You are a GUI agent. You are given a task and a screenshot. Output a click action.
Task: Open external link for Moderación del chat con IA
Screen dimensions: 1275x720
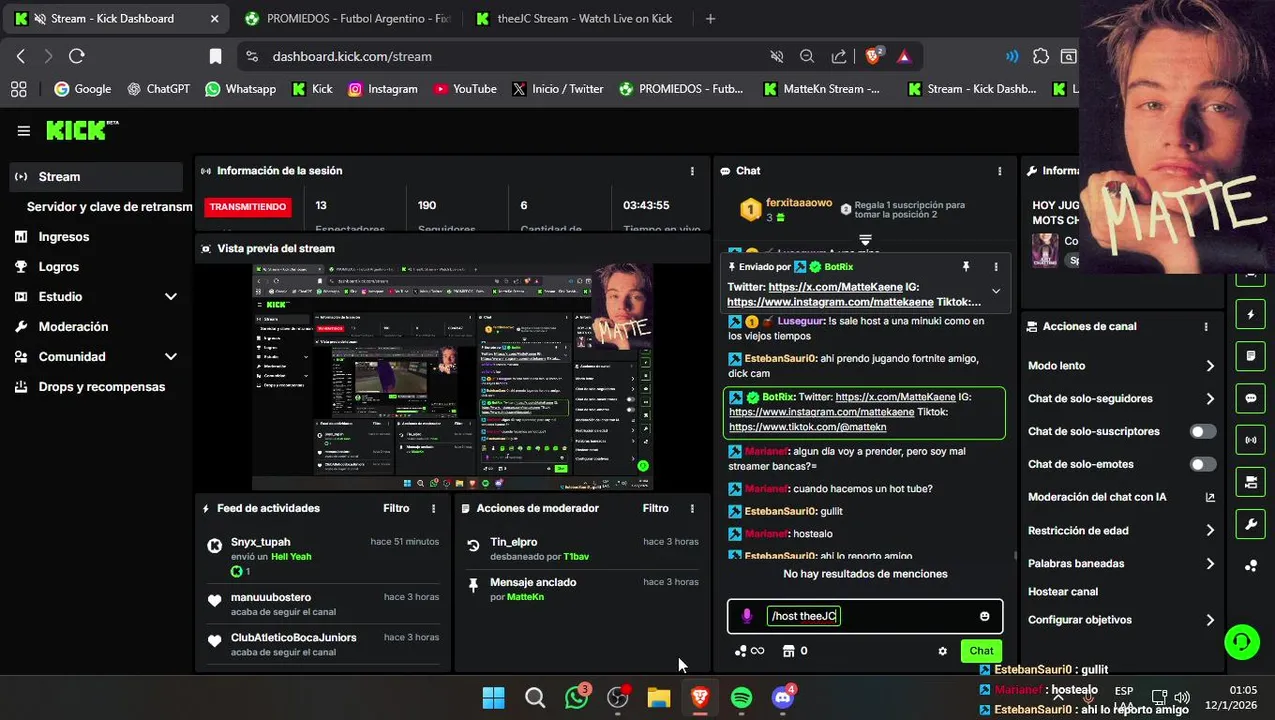point(1210,497)
